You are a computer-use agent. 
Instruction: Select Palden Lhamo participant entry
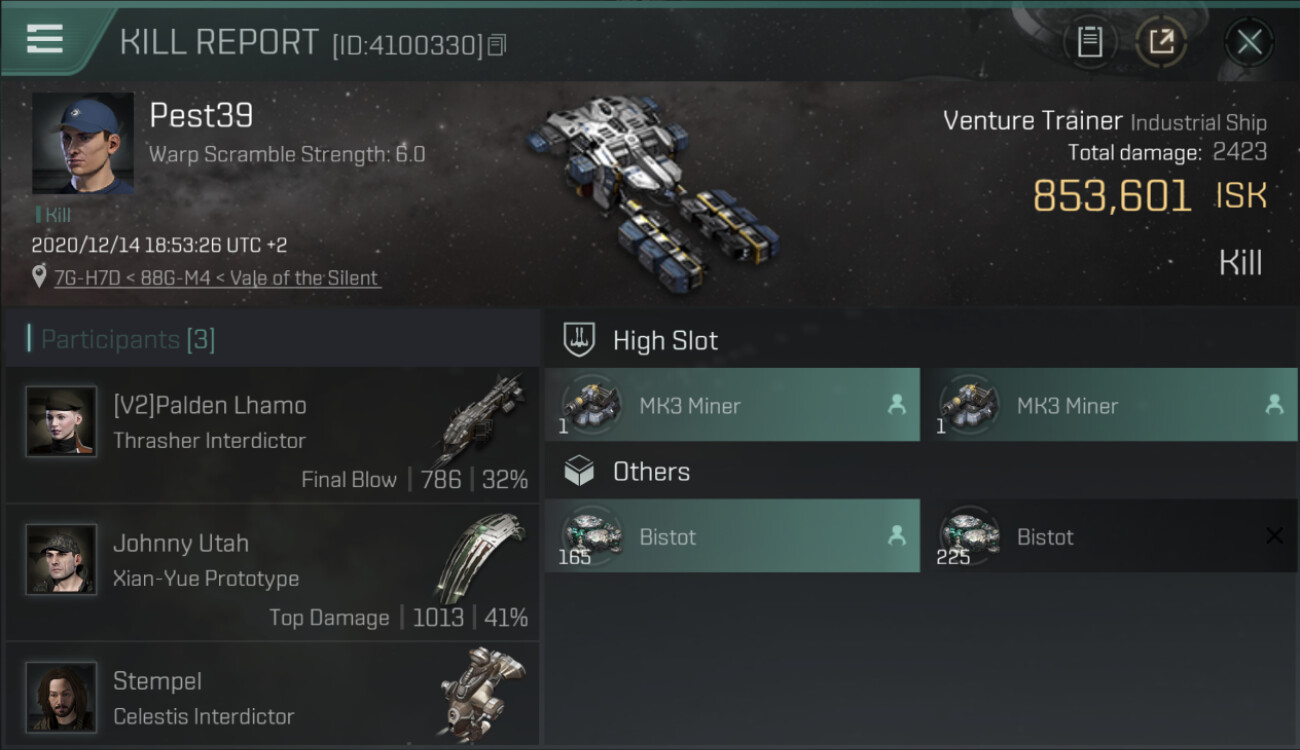point(272,434)
